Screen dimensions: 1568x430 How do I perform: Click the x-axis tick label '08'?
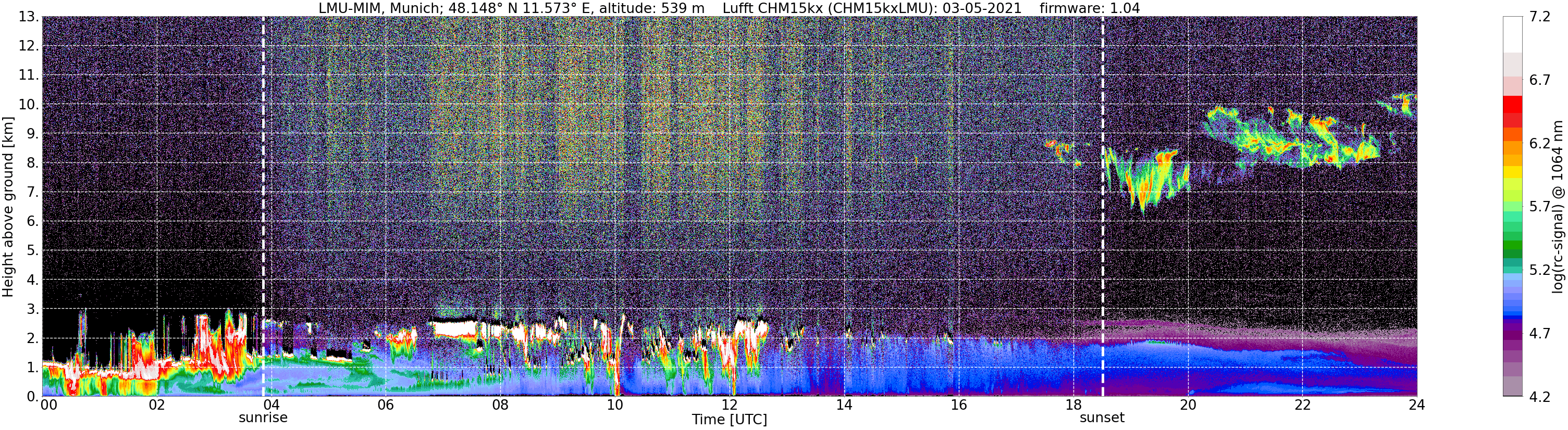pyautogui.click(x=500, y=405)
